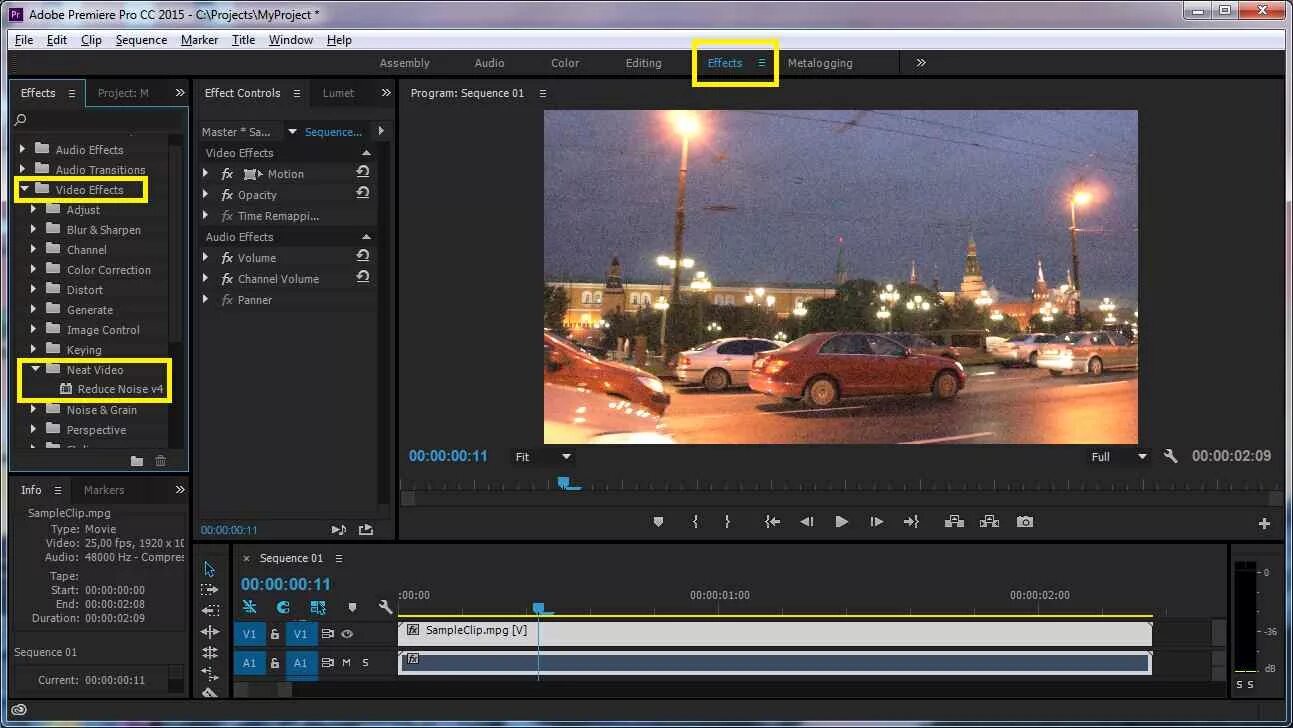Click the Lift icon in Program monitor
Image resolution: width=1293 pixels, height=728 pixels.
coord(954,521)
